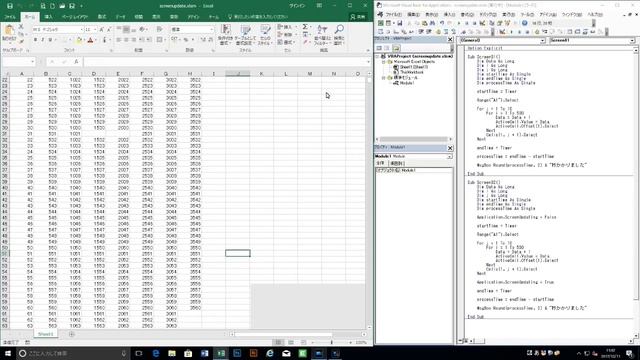Add new sheet with plus icon
Screen dimensions: 640x360
[x=71, y=334]
